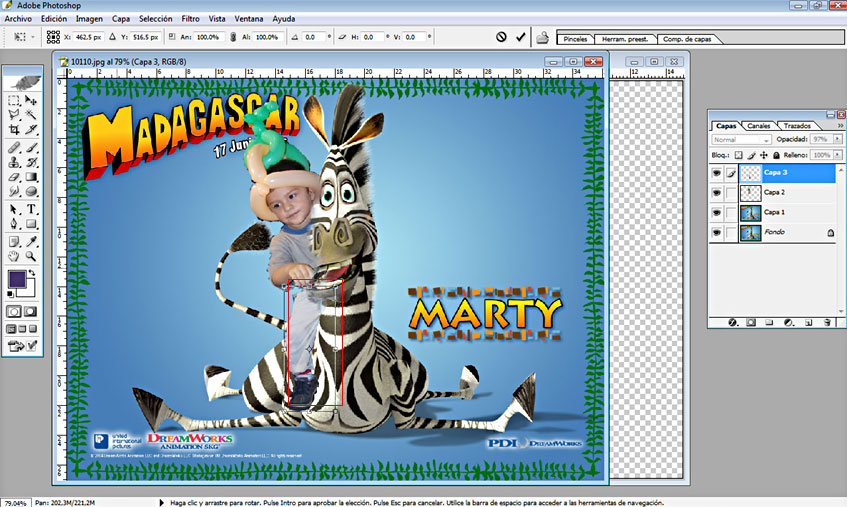The width and height of the screenshot is (847, 507).
Task: Create a new layer icon
Action: coord(809,322)
